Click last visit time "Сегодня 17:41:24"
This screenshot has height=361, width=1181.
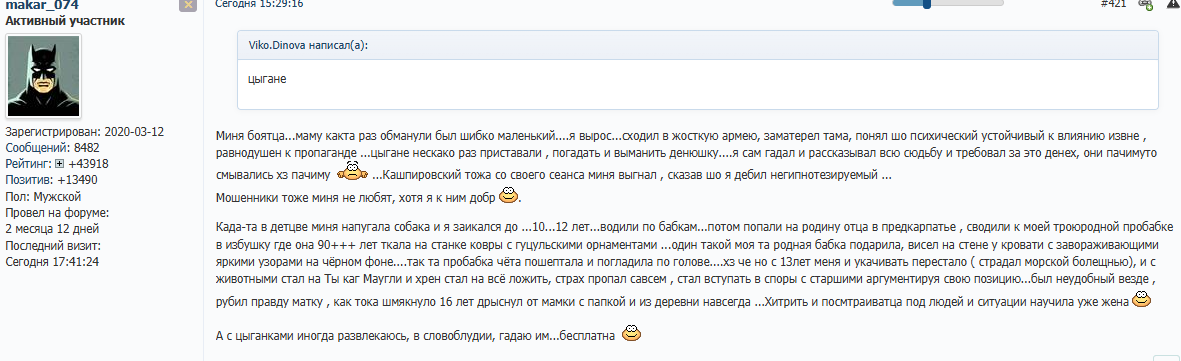52,262
